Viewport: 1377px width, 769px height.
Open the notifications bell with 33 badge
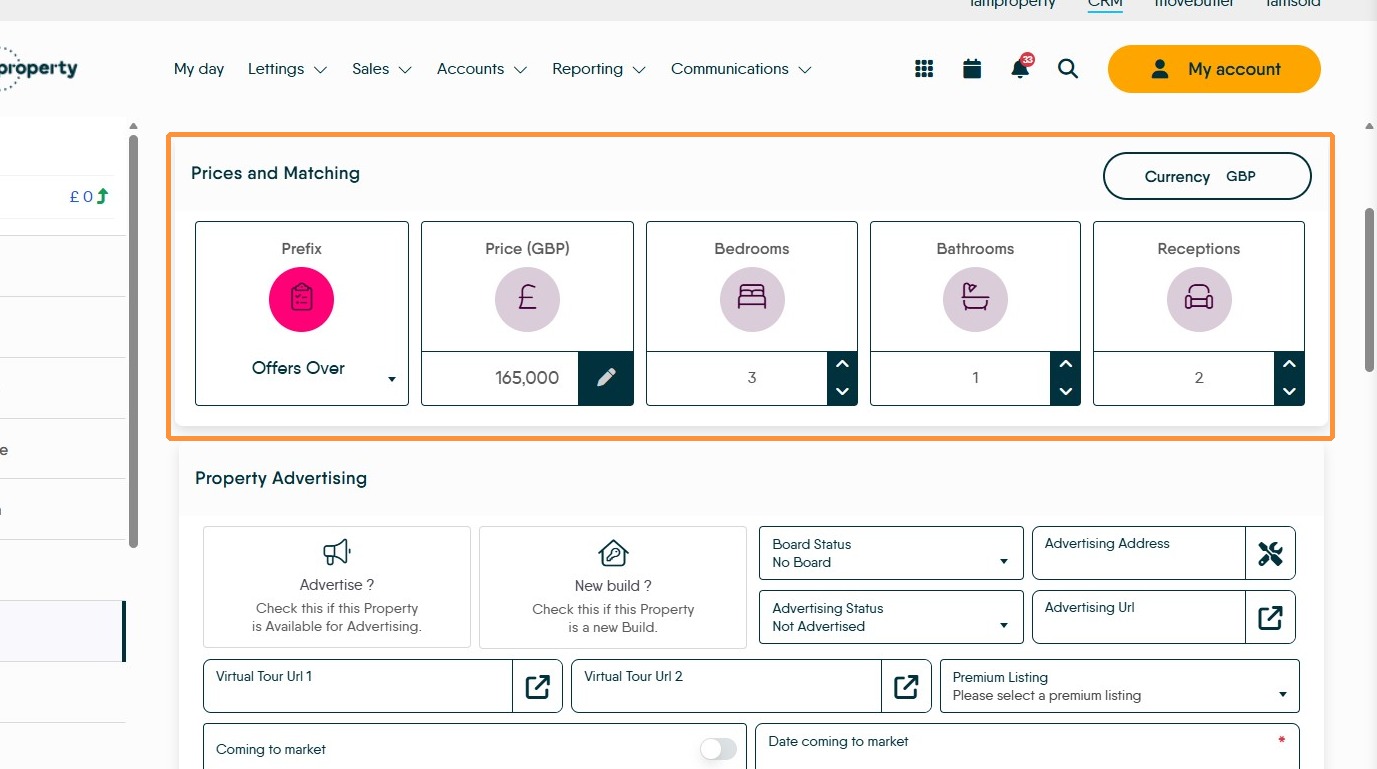click(x=1020, y=67)
